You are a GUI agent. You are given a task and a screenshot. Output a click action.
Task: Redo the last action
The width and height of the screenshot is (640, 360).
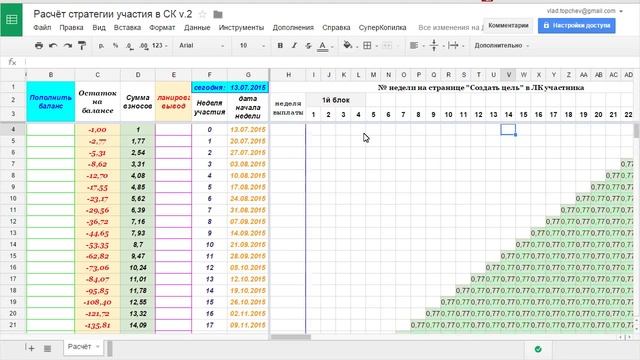coord(67,46)
